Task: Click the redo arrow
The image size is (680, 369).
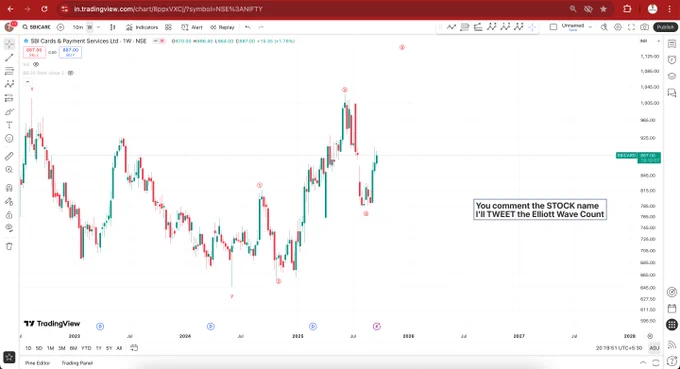Action: click(x=261, y=27)
